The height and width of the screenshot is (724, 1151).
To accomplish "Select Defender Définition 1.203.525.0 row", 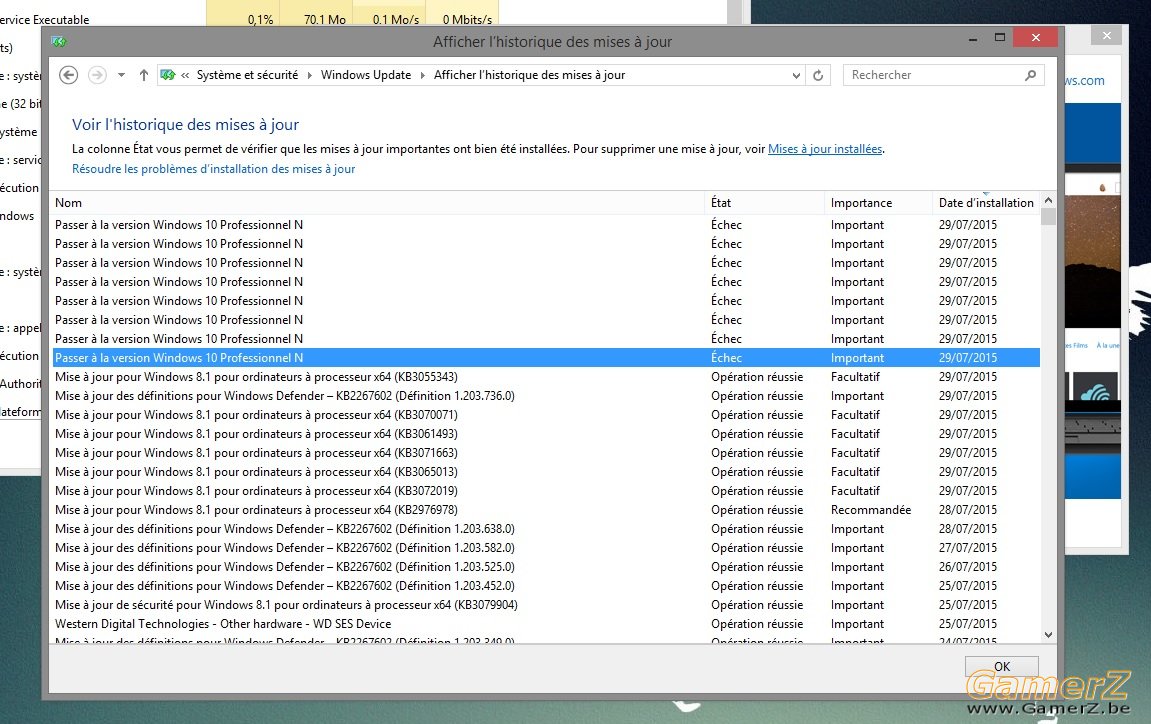I will [x=545, y=568].
